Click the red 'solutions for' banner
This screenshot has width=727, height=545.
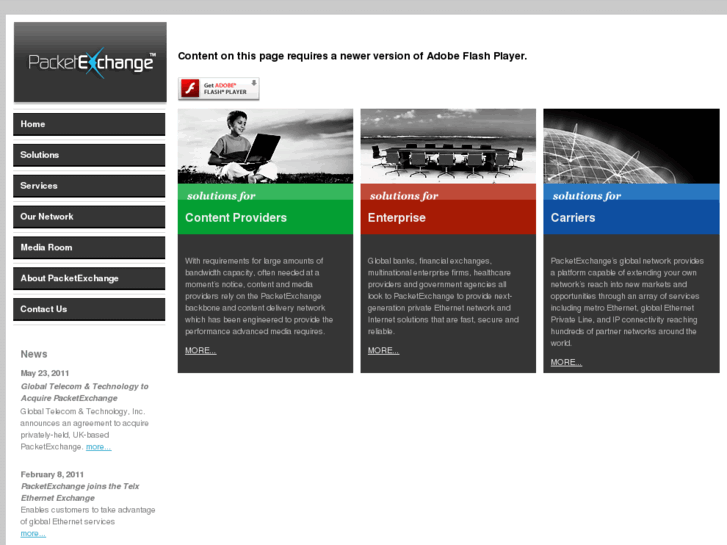[x=448, y=192]
